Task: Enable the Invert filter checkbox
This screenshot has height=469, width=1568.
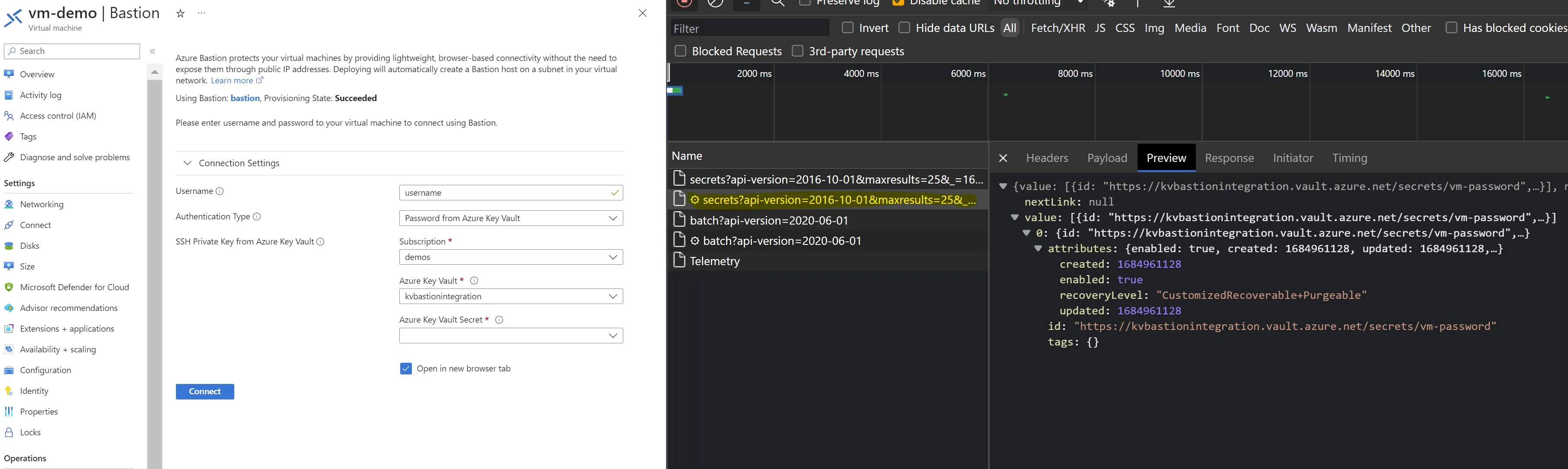Action: (847, 27)
